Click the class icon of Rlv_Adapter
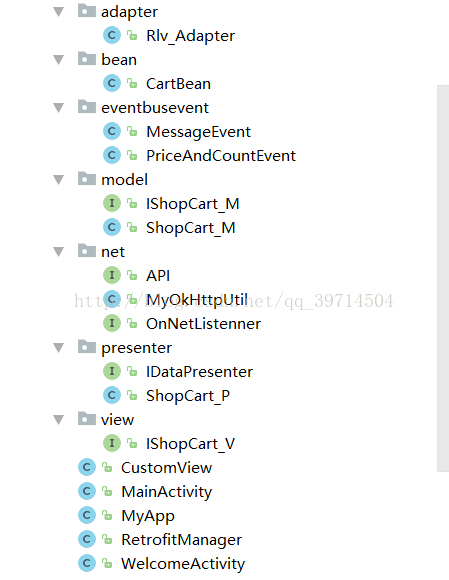The height and width of the screenshot is (580, 449). (x=112, y=36)
